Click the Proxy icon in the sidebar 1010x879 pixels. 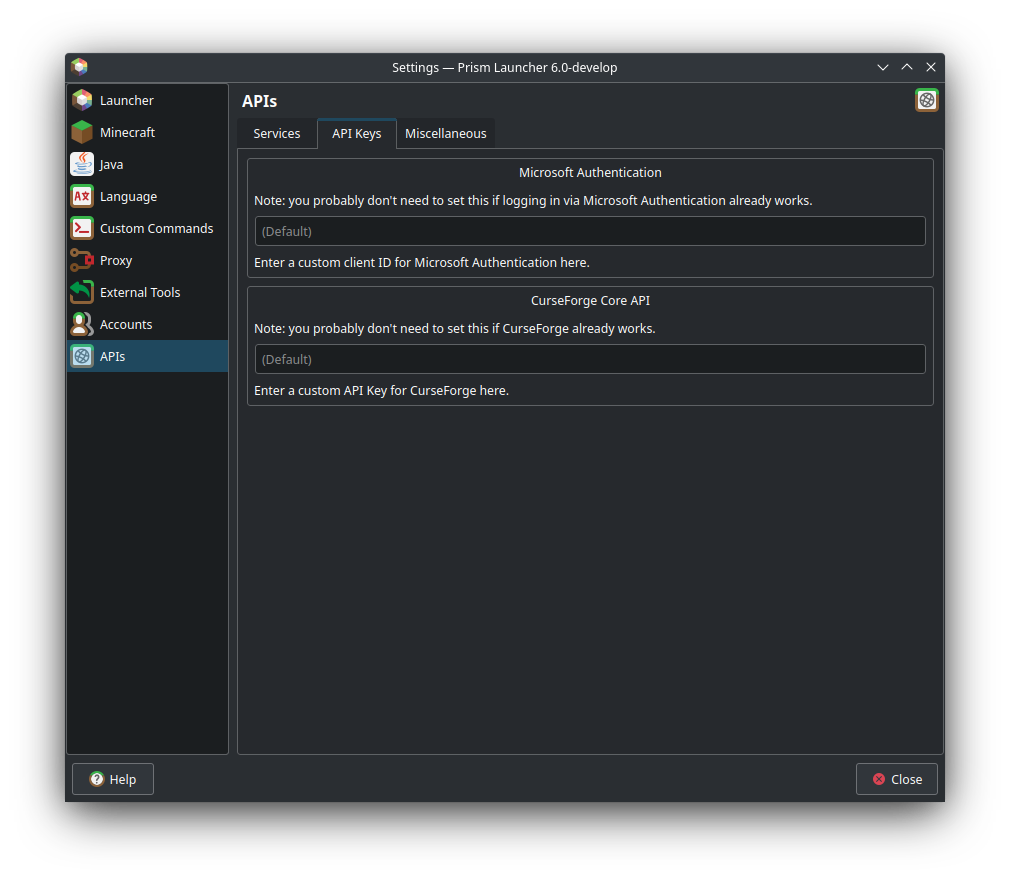82,260
